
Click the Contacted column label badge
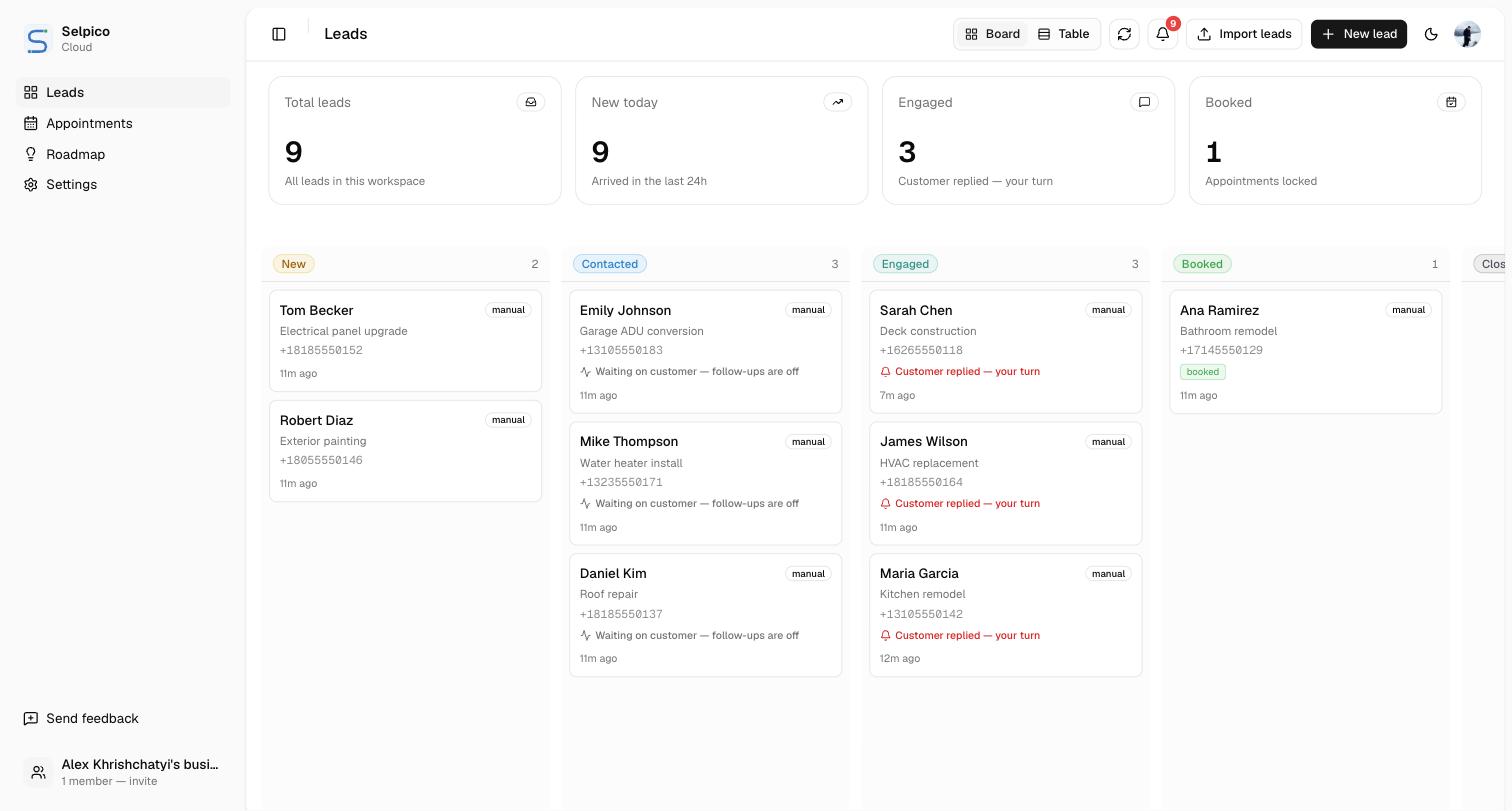(x=610, y=264)
